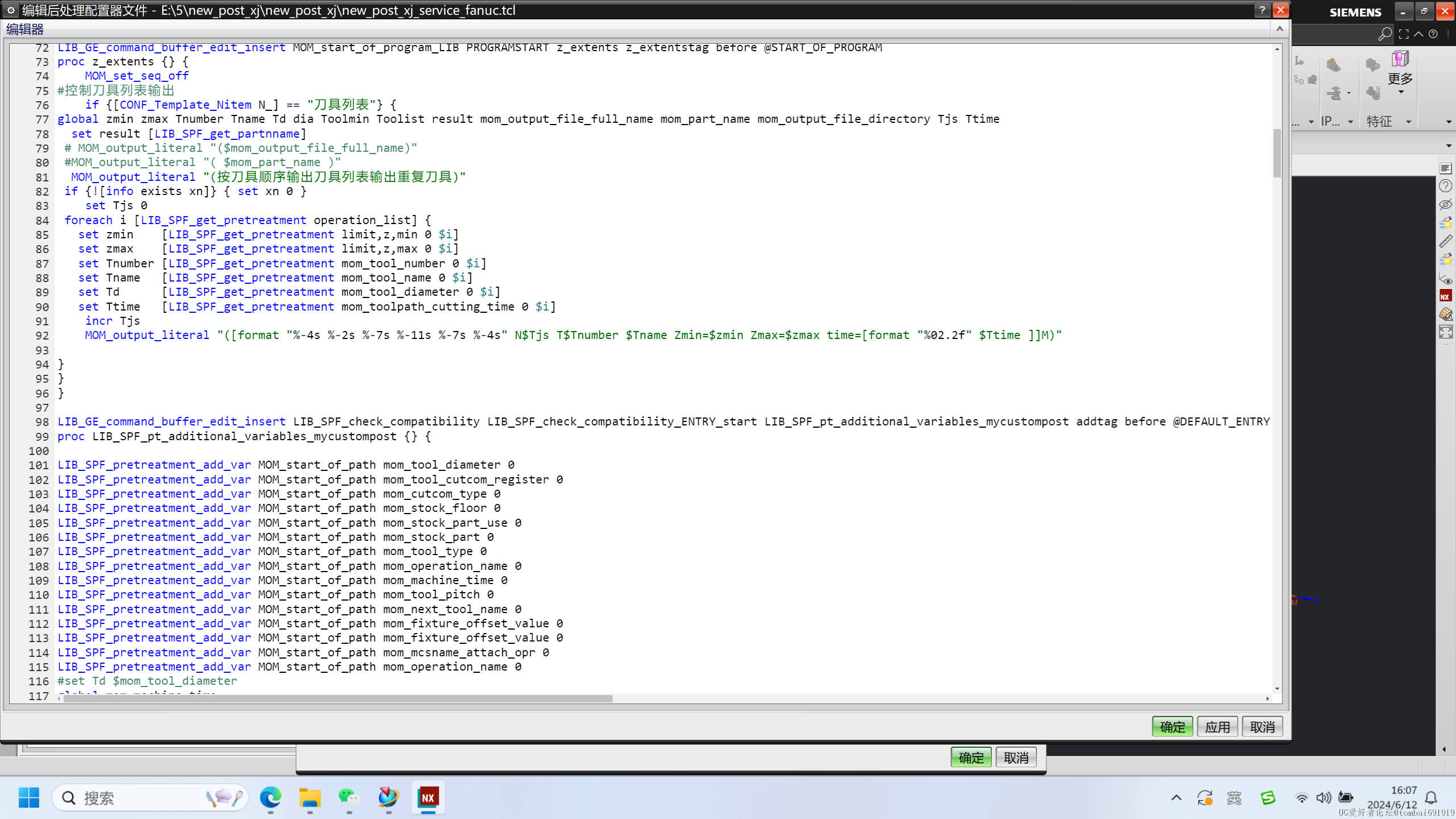The width and height of the screenshot is (1456, 819).
Task: Click scroll-right arrow of horizontal scrollbar
Action: [x=1267, y=698]
